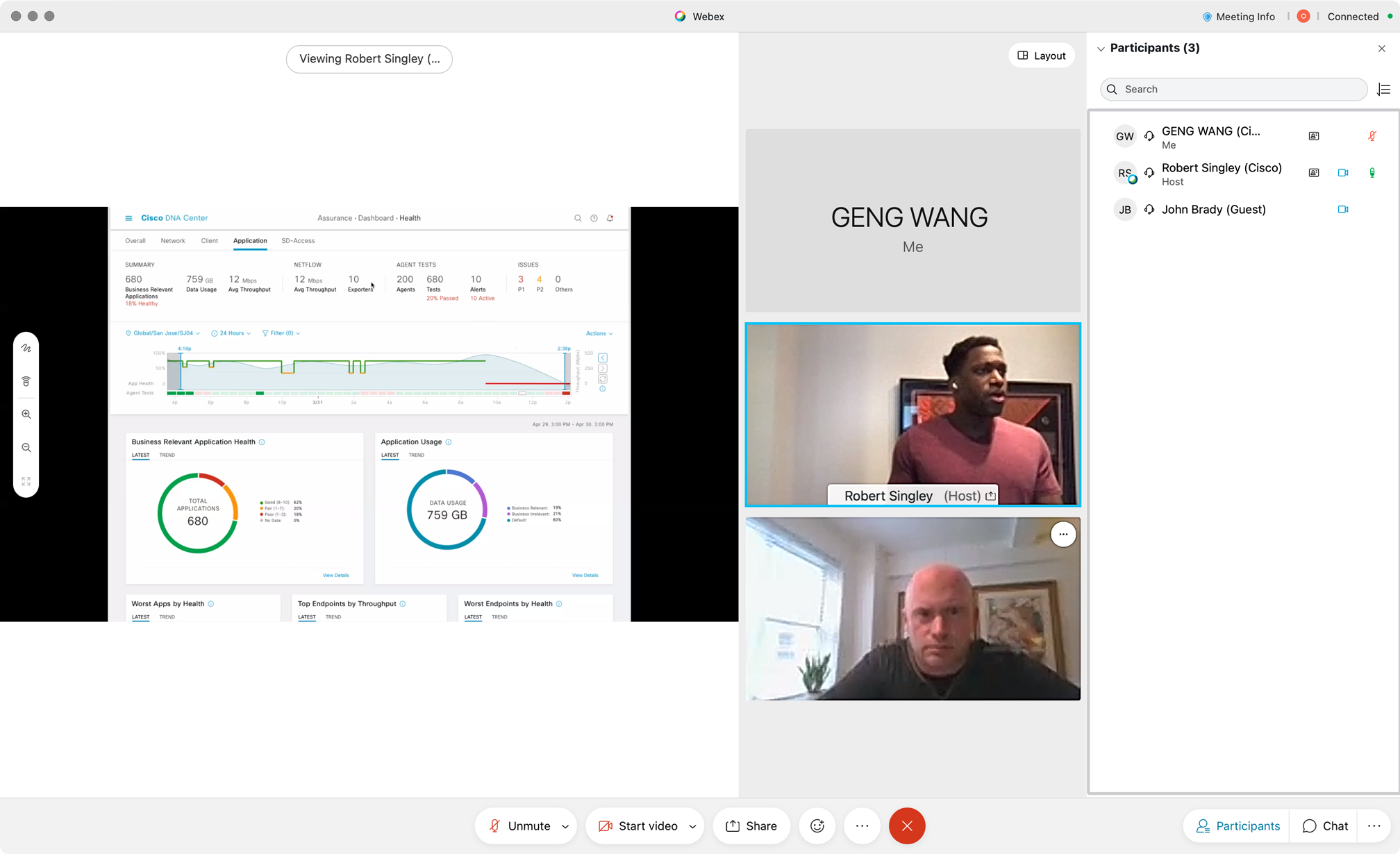1400x854 pixels.
Task: Select the annotate pen tool icon
Action: tap(26, 349)
